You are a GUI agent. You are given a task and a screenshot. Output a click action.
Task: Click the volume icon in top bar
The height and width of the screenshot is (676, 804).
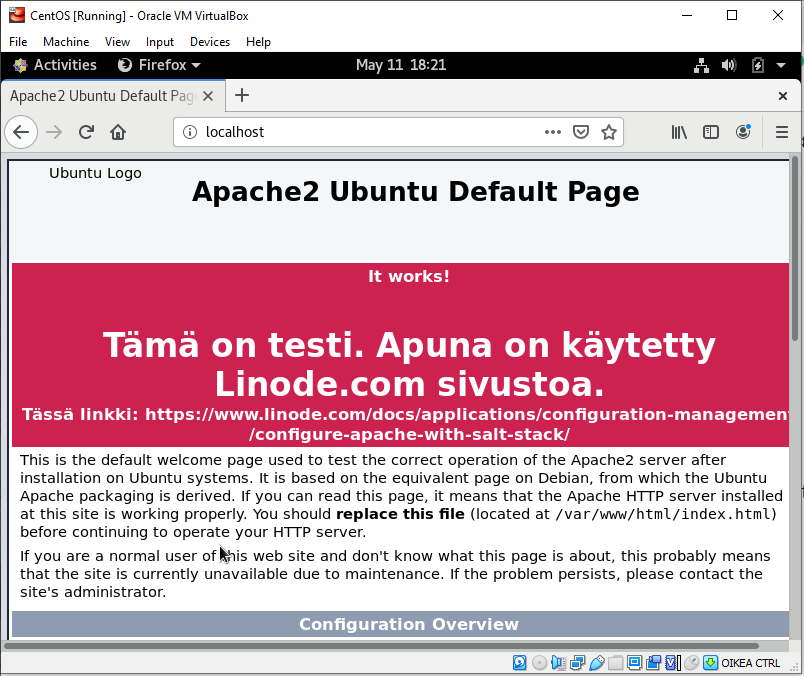(729, 65)
